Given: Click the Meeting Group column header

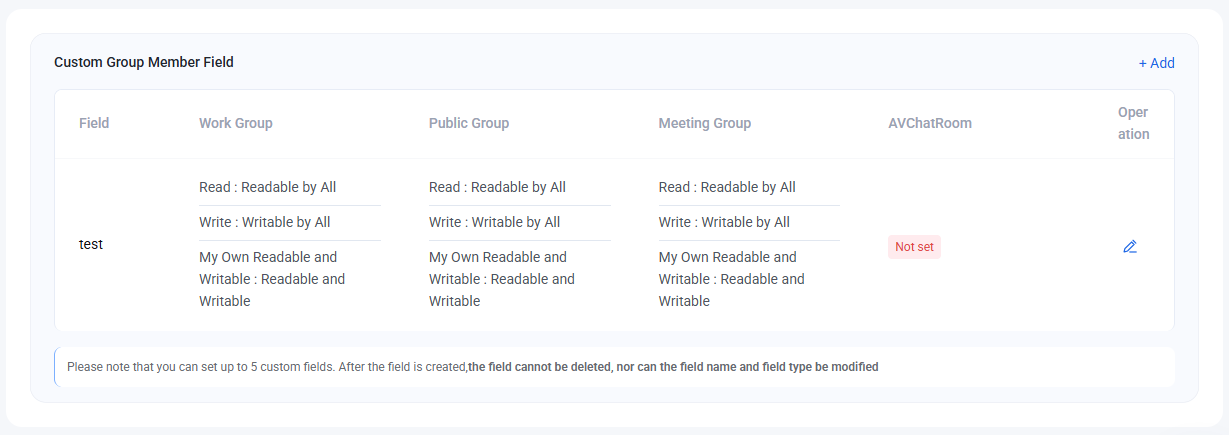Looking at the screenshot, I should point(705,123).
